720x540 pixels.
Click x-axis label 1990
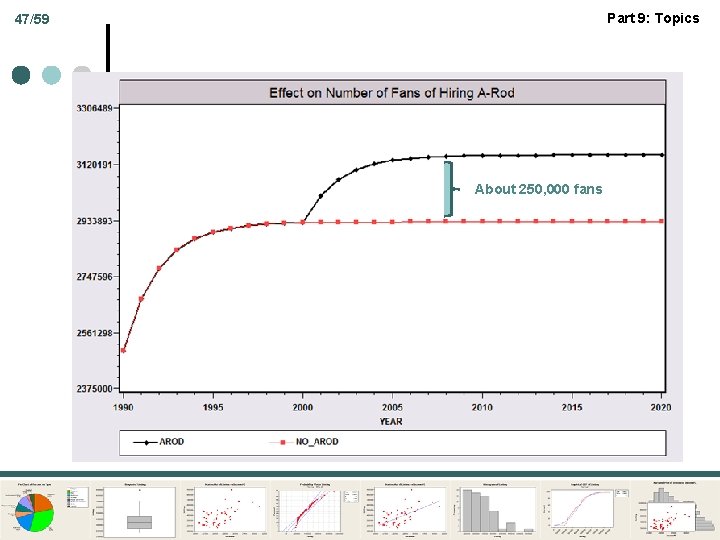point(123,407)
